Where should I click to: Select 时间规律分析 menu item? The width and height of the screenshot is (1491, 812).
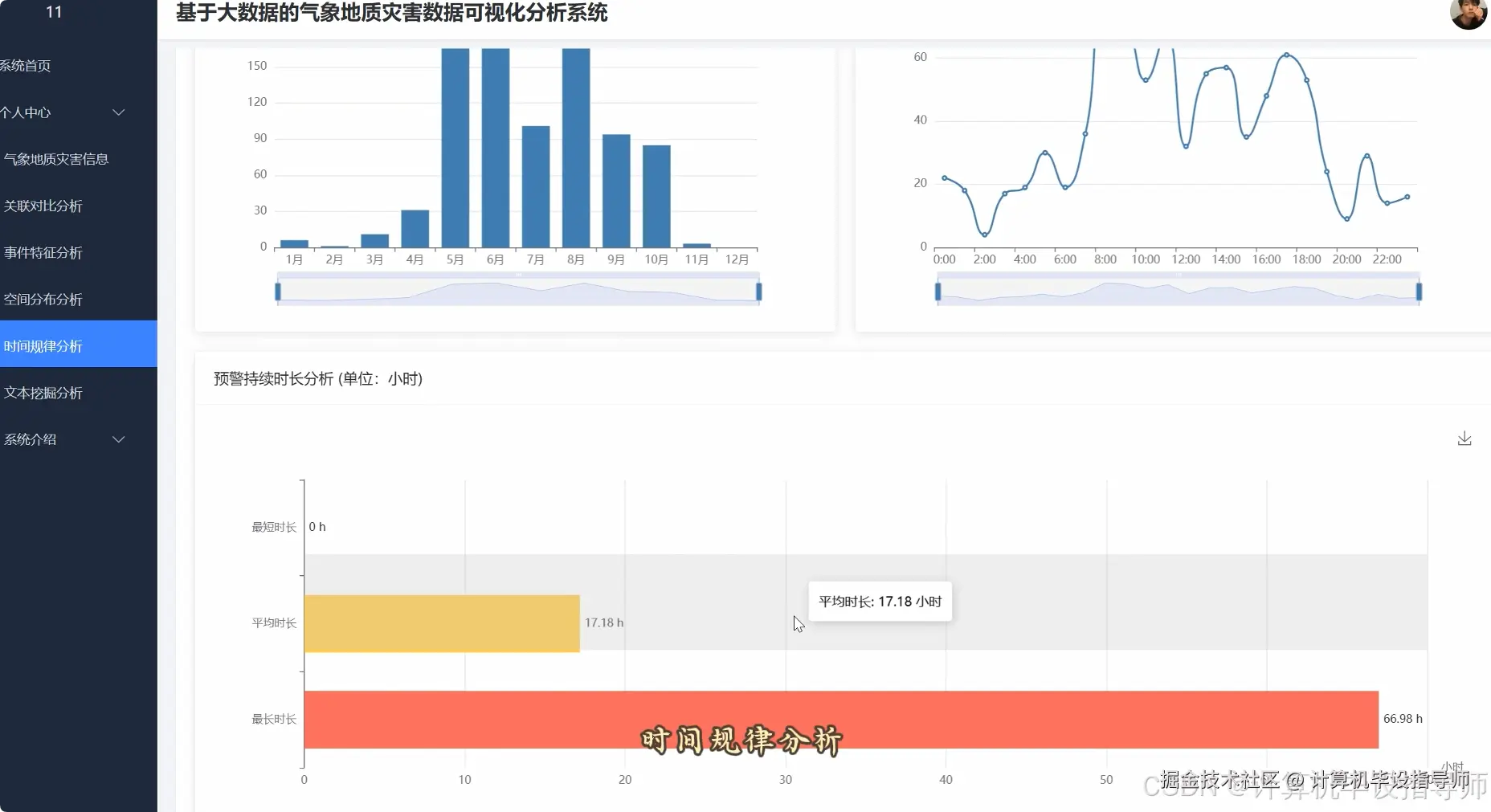click(78, 345)
